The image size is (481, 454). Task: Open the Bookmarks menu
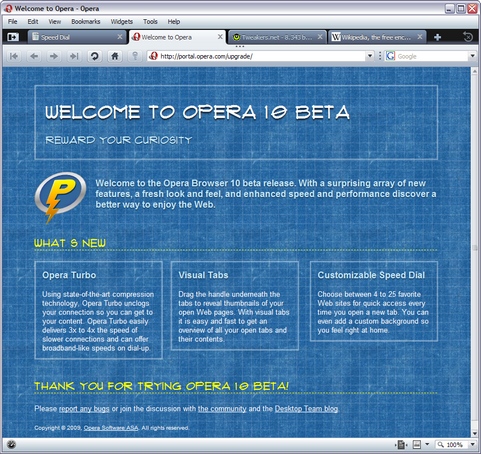coord(86,22)
